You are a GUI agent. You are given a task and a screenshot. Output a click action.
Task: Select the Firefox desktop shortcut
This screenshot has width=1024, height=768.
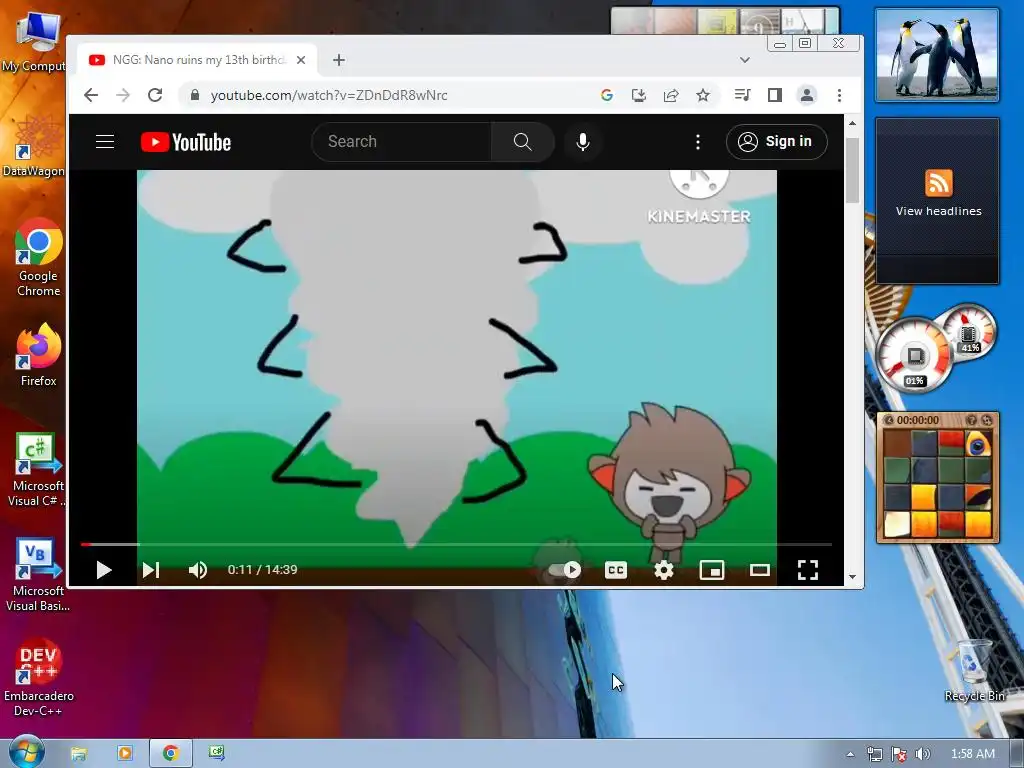click(x=39, y=355)
